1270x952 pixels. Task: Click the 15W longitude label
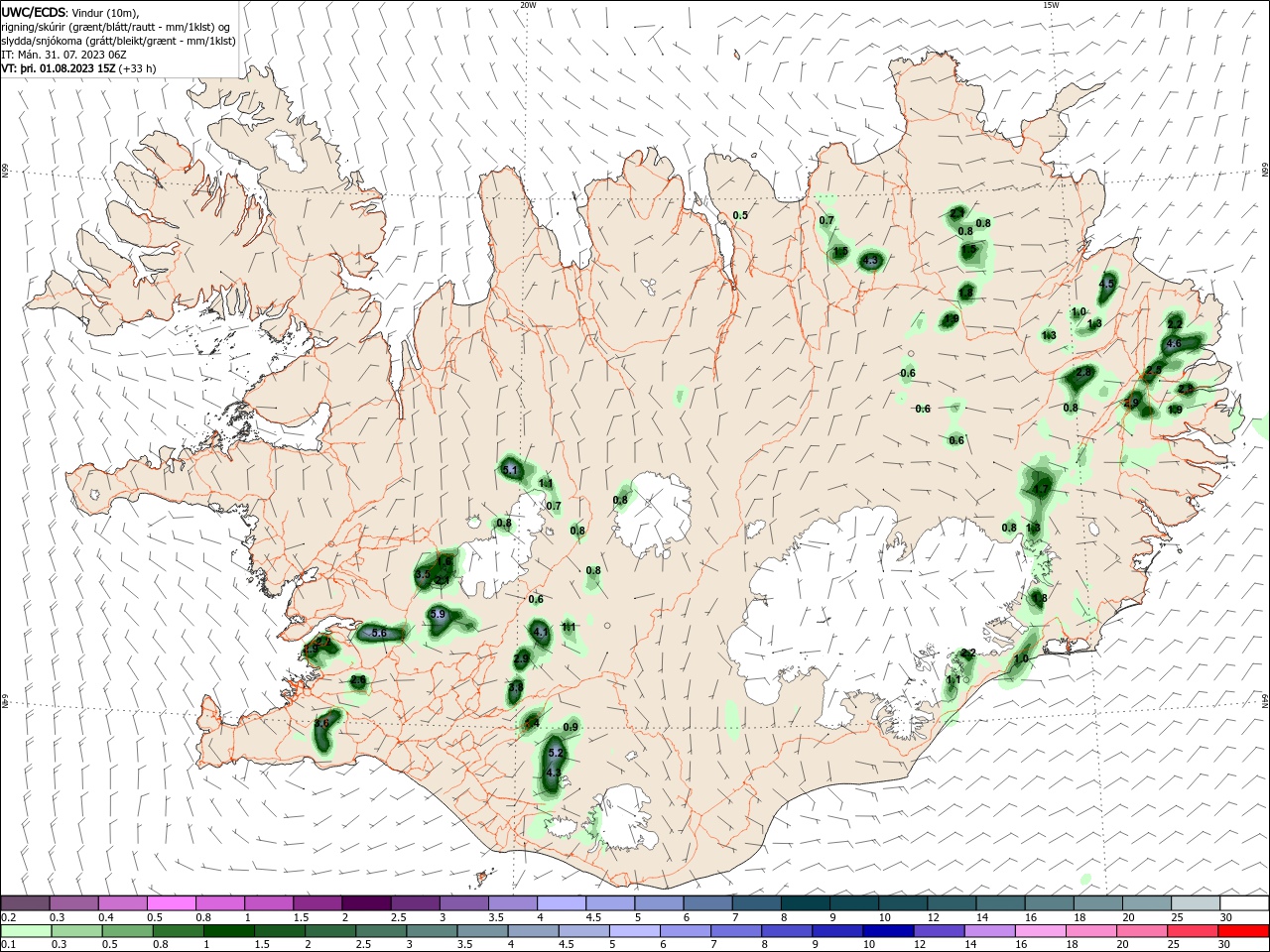coord(1050,5)
